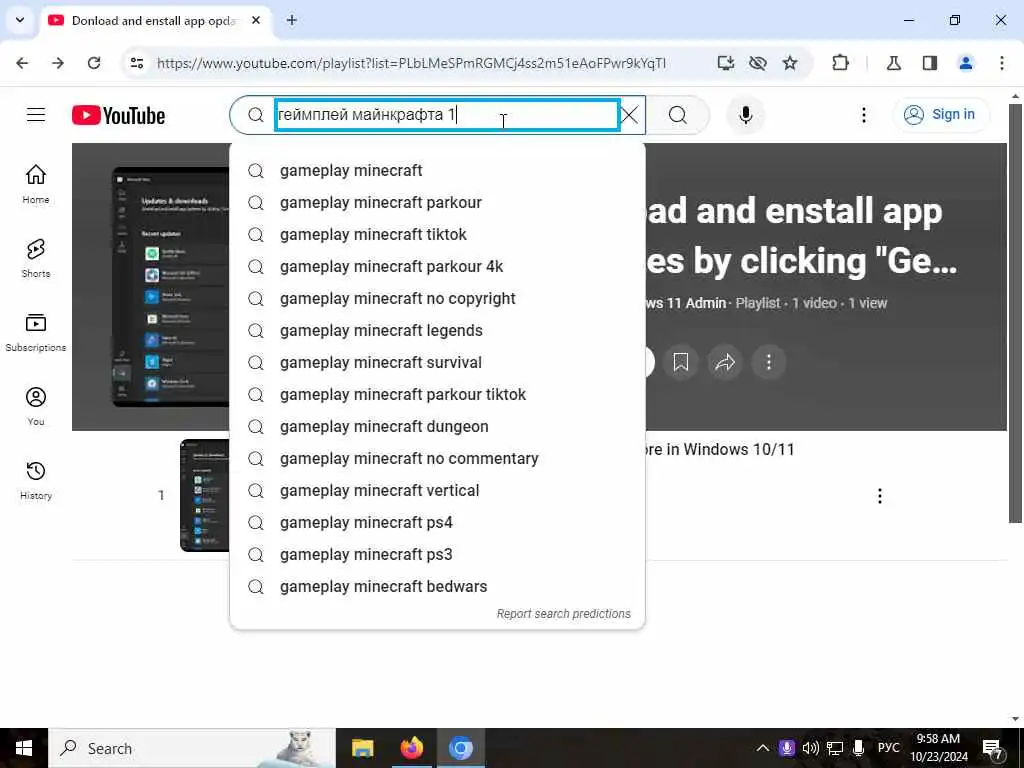Click 'Report search predictions' link
1024x768 pixels.
[x=564, y=614]
